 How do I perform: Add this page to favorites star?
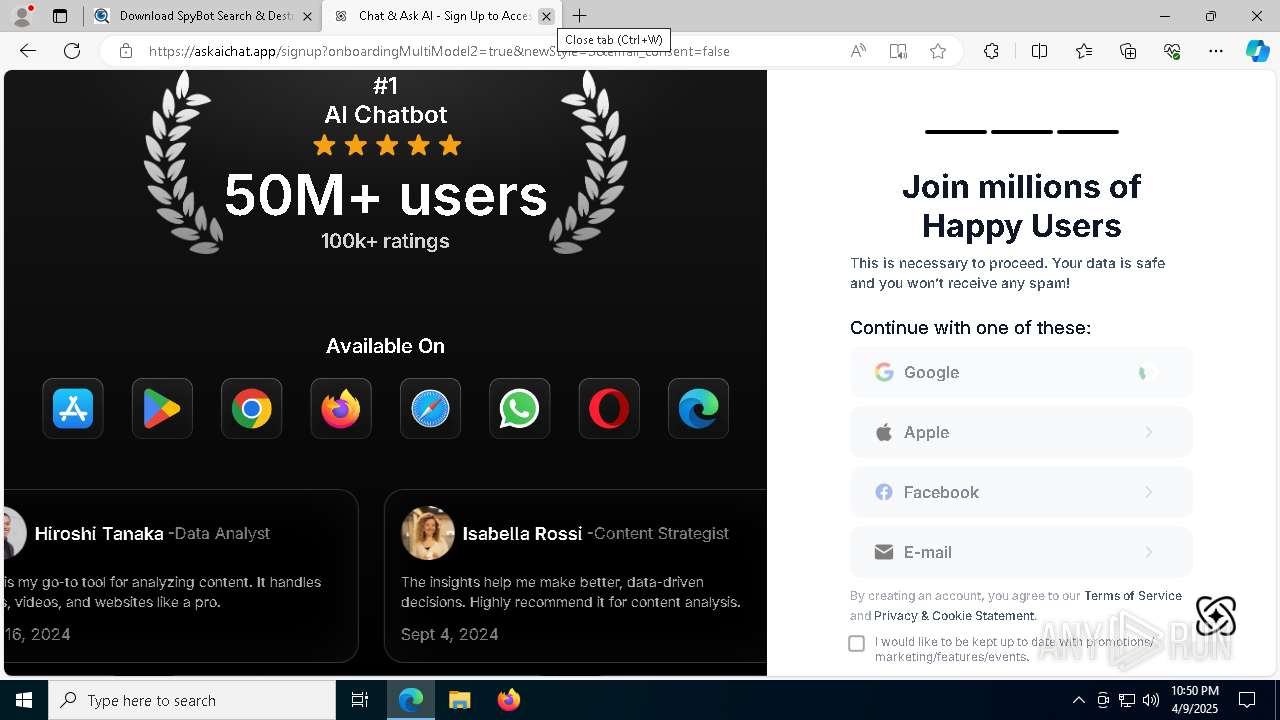(938, 51)
